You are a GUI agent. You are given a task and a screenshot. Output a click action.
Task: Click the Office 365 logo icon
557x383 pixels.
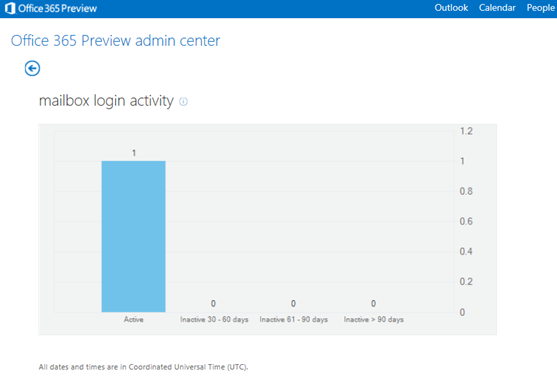[x=10, y=8]
